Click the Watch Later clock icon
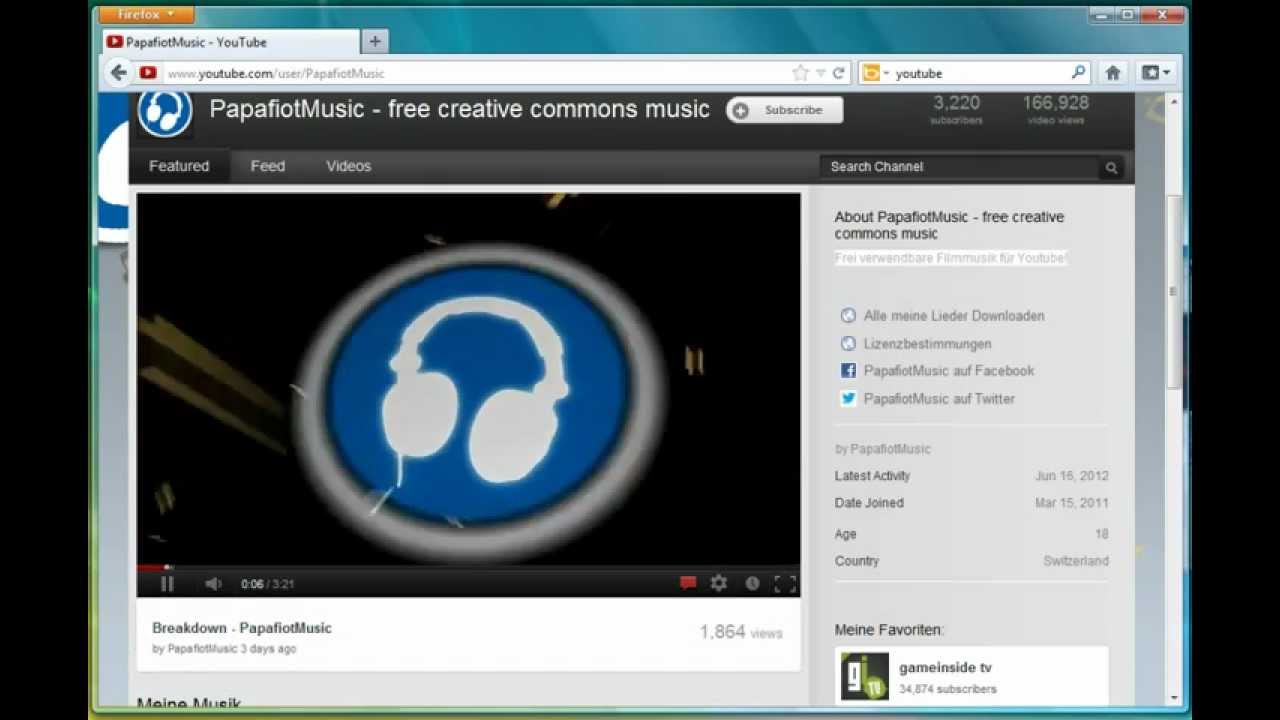The width and height of the screenshot is (1280, 720). click(x=752, y=583)
